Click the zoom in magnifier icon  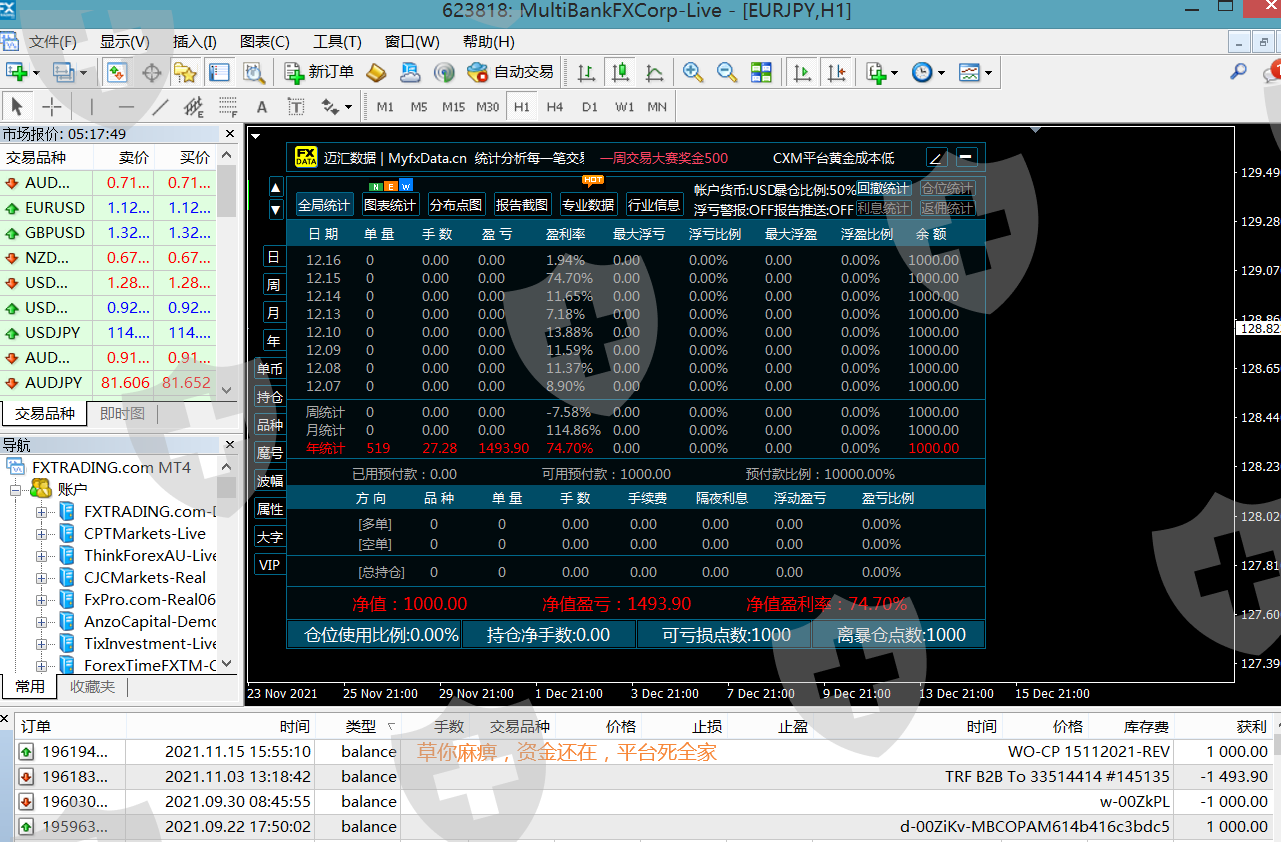693,72
